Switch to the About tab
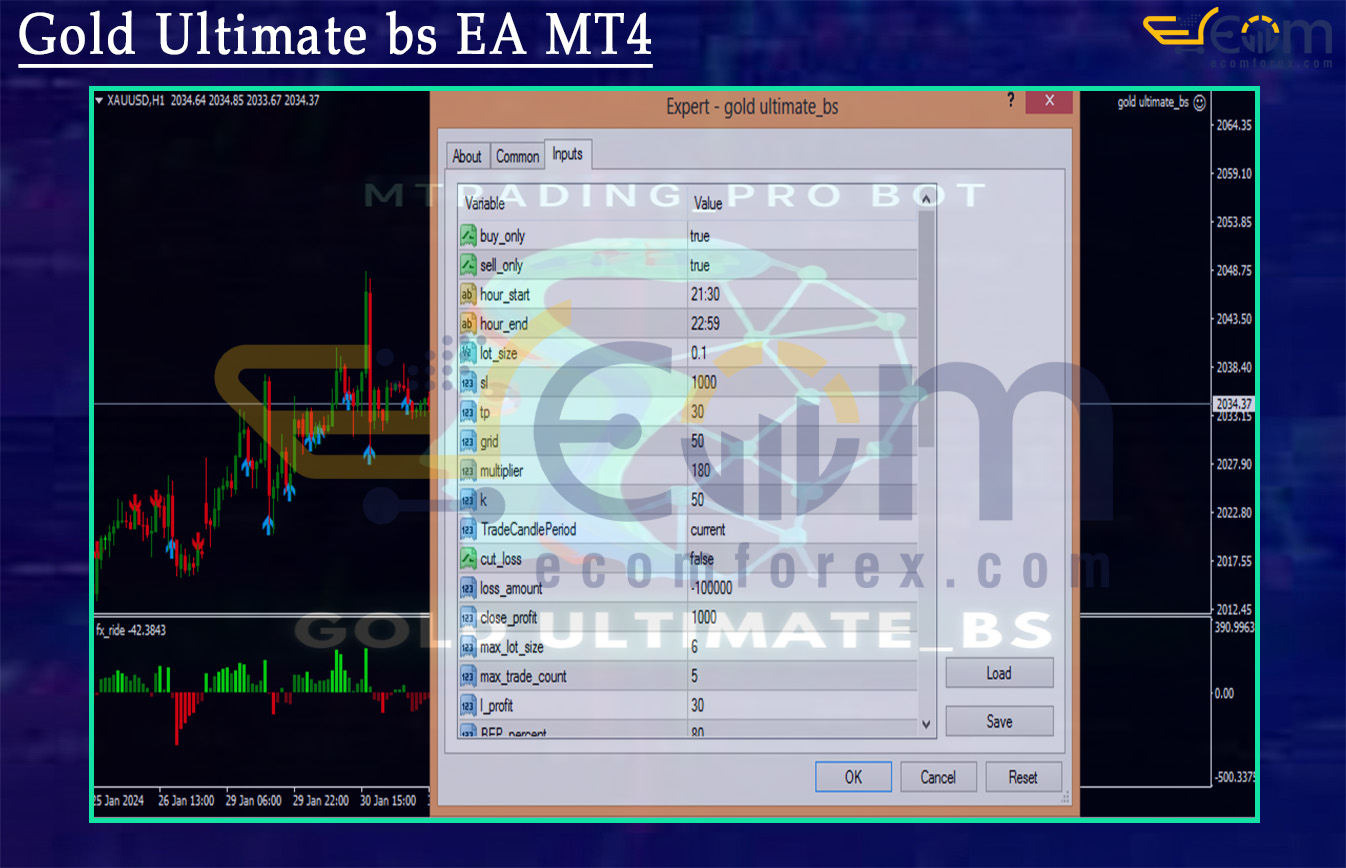 [467, 156]
